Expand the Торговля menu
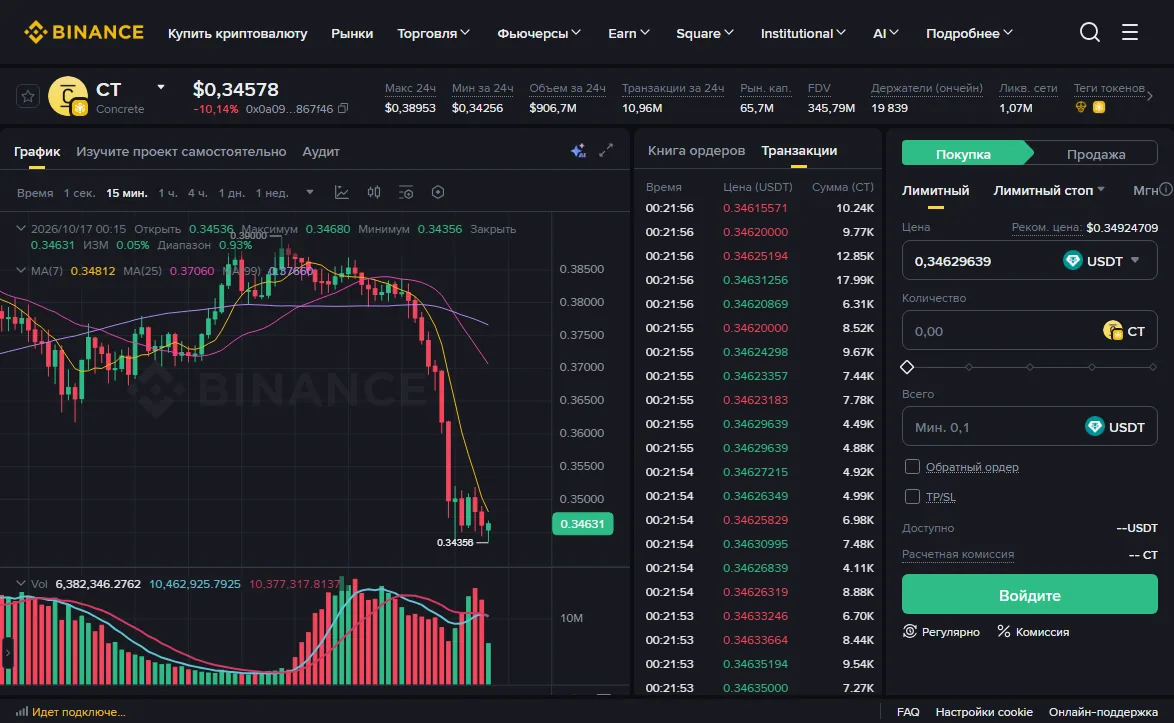 click(434, 33)
